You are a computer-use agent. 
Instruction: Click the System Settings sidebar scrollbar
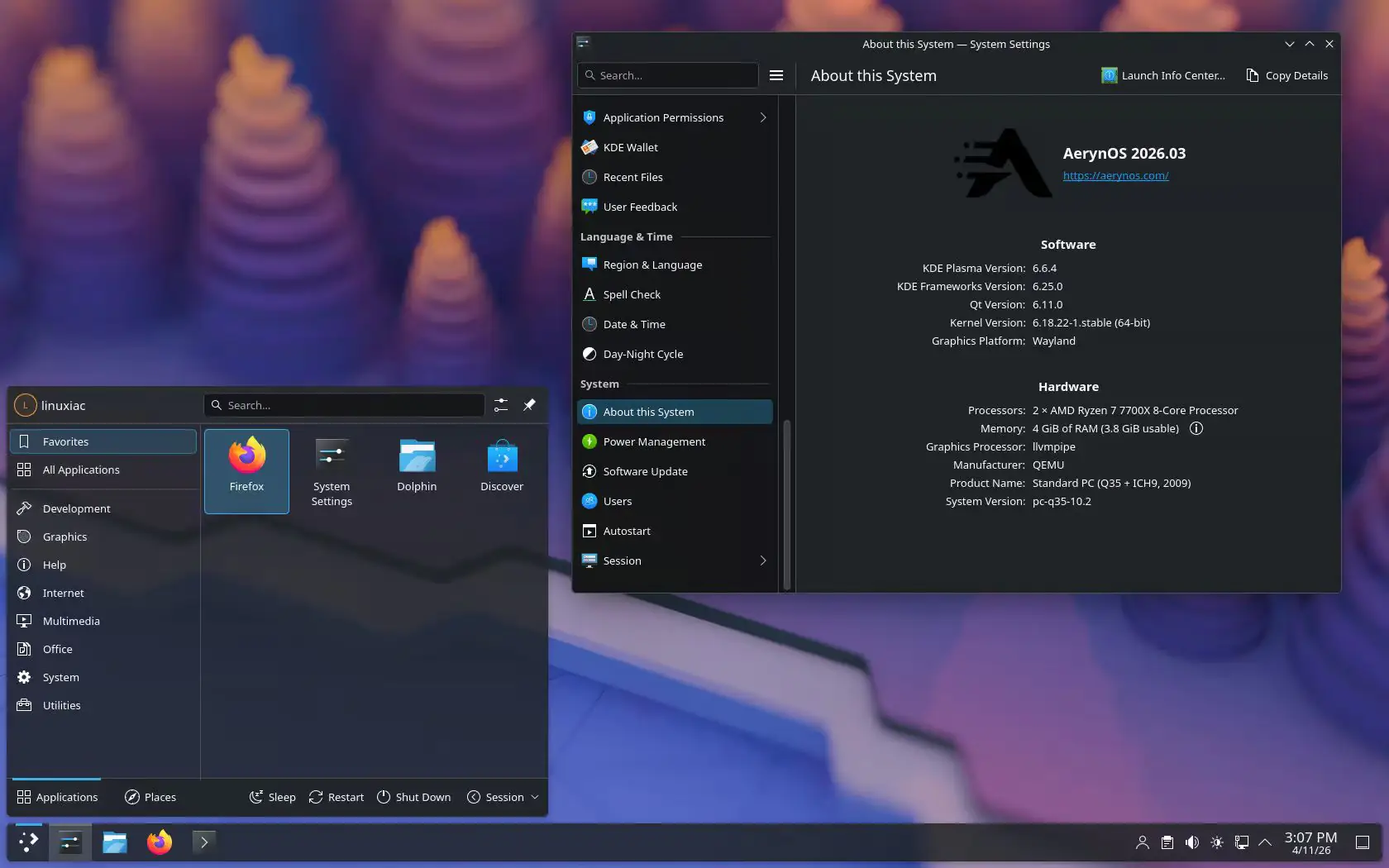pyautogui.click(x=786, y=504)
